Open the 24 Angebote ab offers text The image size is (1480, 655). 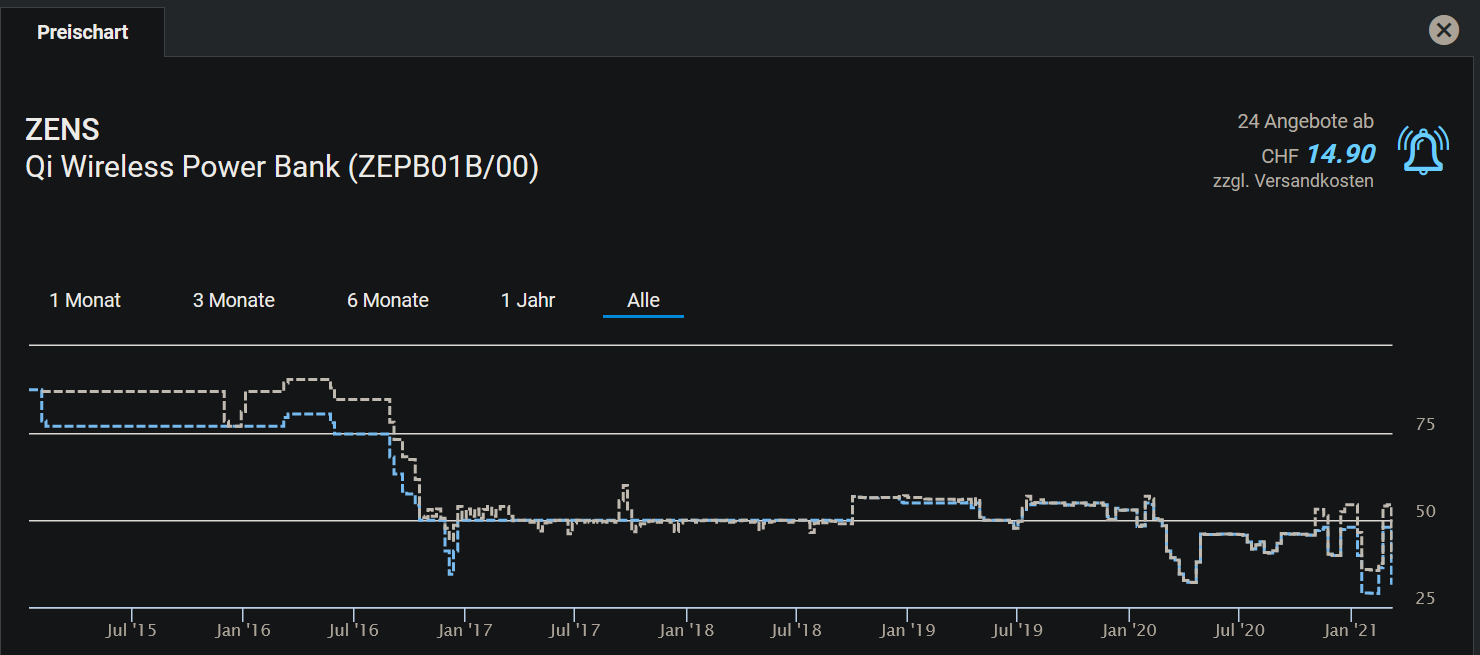[x=1305, y=121]
